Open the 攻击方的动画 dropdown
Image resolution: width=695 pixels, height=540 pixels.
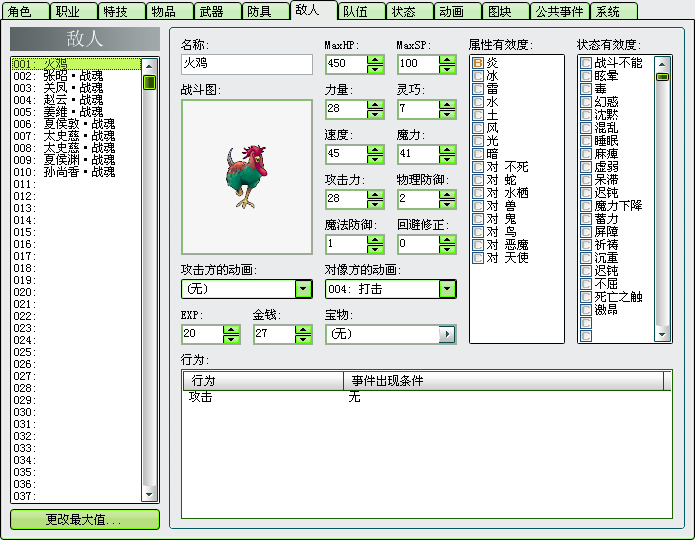[x=304, y=289]
